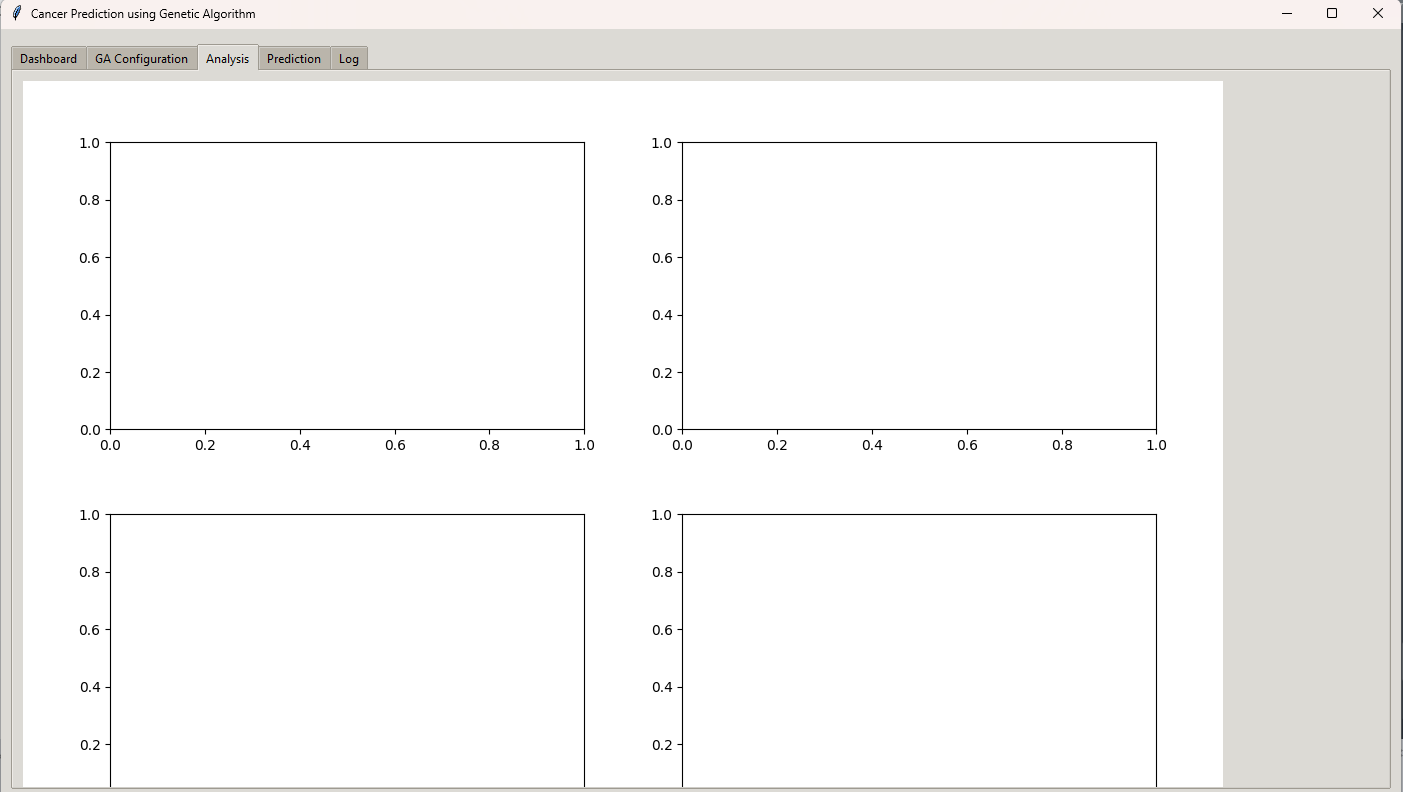Minimize the Cancer Prediction window
The height and width of the screenshot is (792, 1403).
1287,14
